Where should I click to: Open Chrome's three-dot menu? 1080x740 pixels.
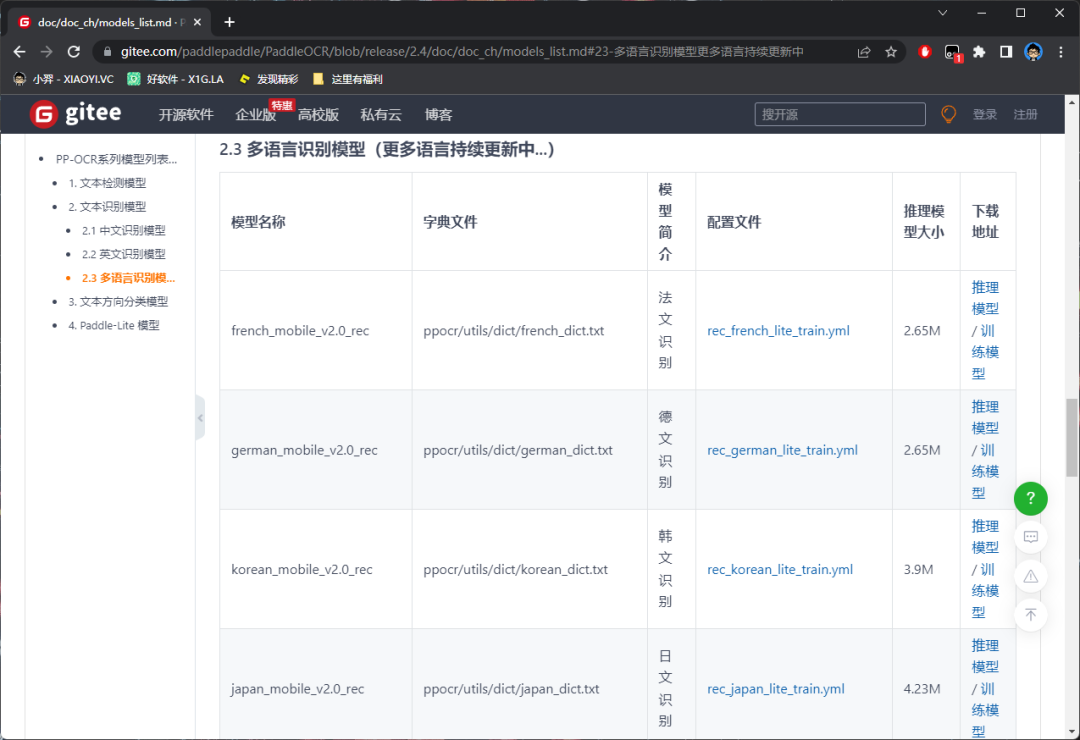click(x=1060, y=52)
